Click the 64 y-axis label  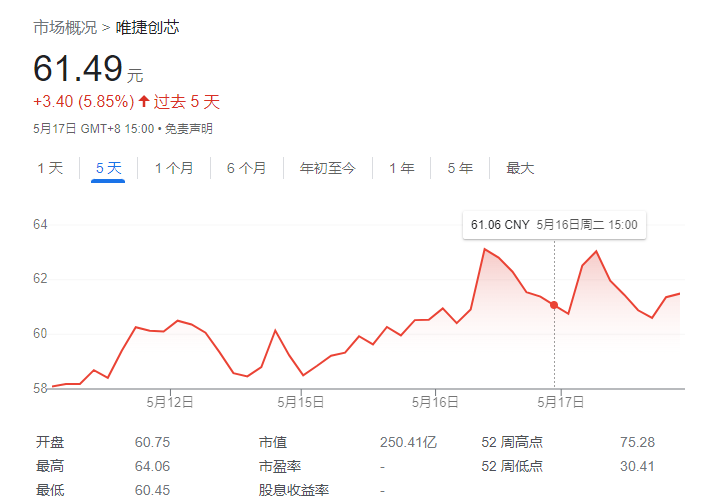point(40,225)
